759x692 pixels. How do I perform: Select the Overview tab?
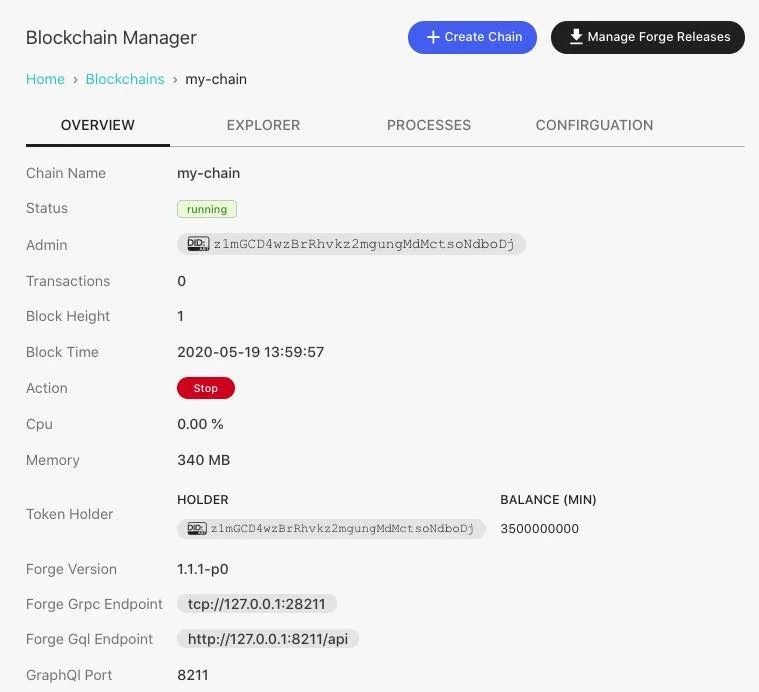pos(98,125)
